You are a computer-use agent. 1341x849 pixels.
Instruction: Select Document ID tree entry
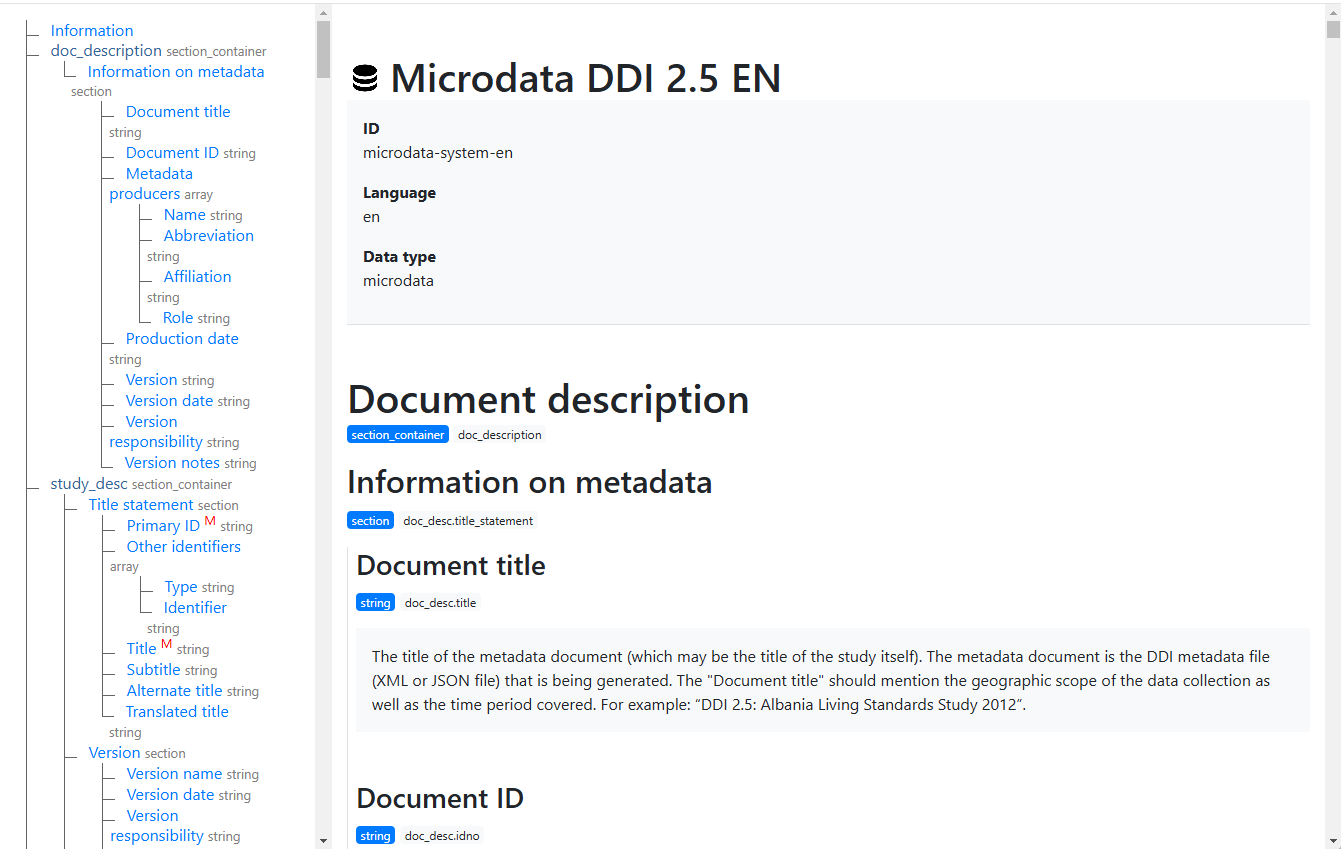coord(172,153)
